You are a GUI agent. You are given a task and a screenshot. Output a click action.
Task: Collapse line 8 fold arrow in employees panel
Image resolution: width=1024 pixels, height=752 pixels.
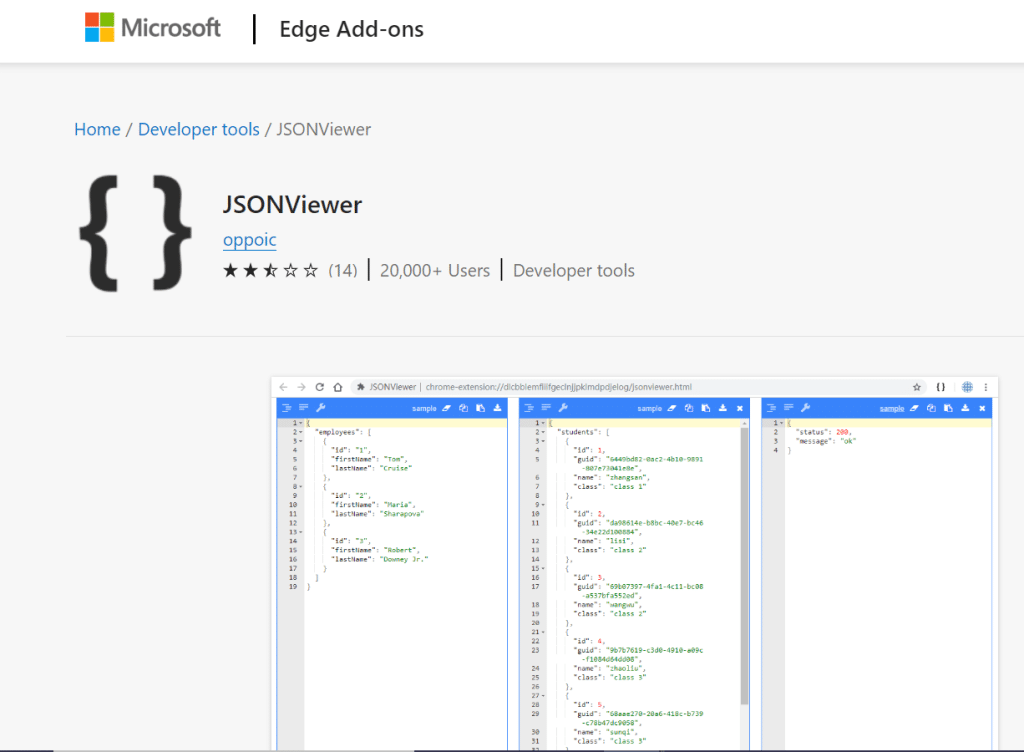(301, 486)
